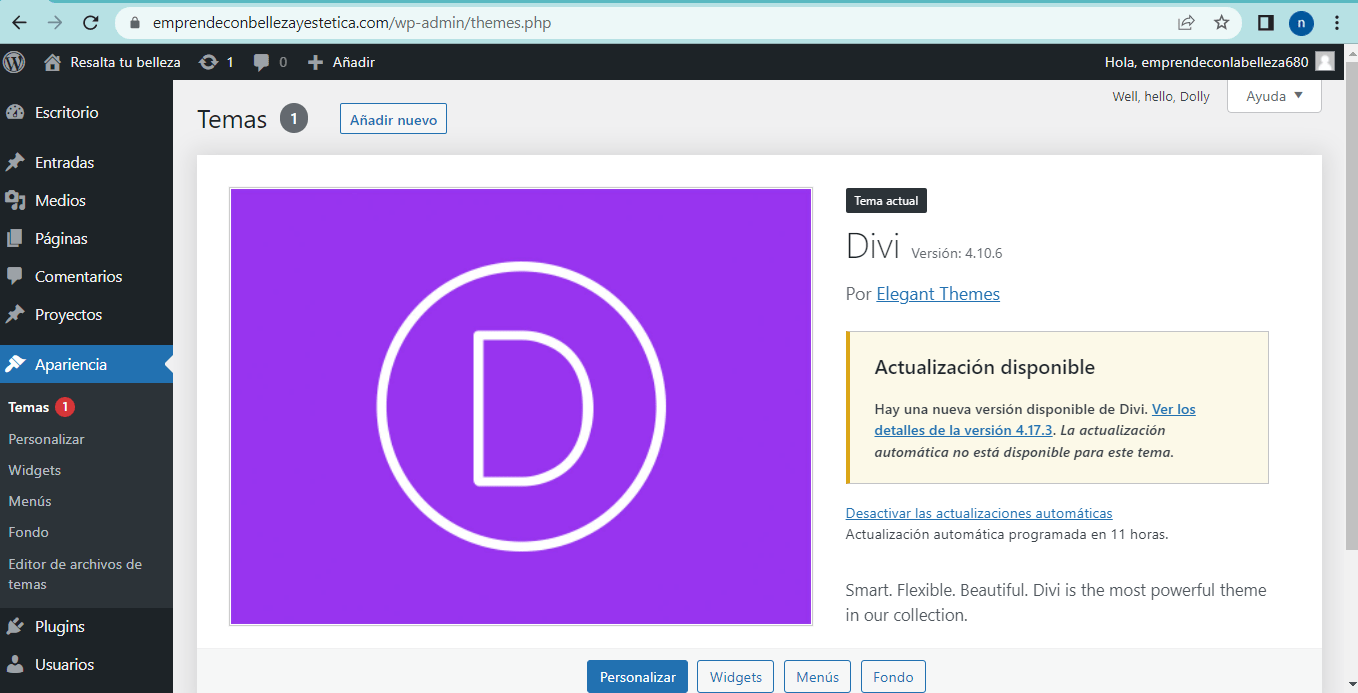
Task: Click the 'Versión: 4.10.6' text
Action: coord(956,253)
